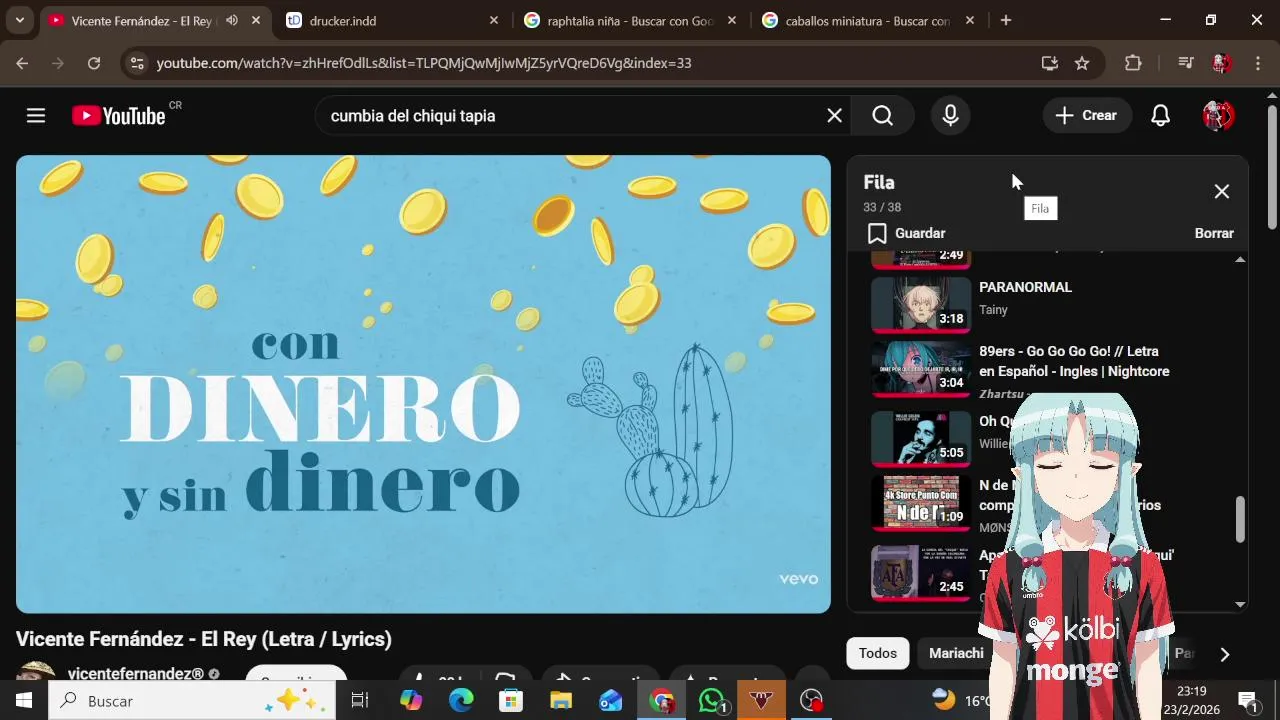Image resolution: width=1280 pixels, height=720 pixels.
Task: Open Windows notification center icon
Action: coord(1248,701)
